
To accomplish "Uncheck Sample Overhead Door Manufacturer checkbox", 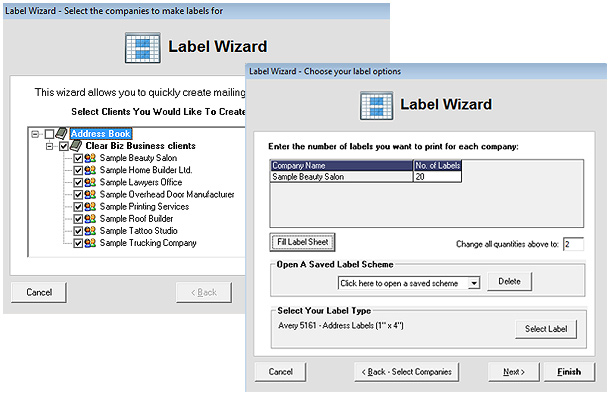I will 78,194.
